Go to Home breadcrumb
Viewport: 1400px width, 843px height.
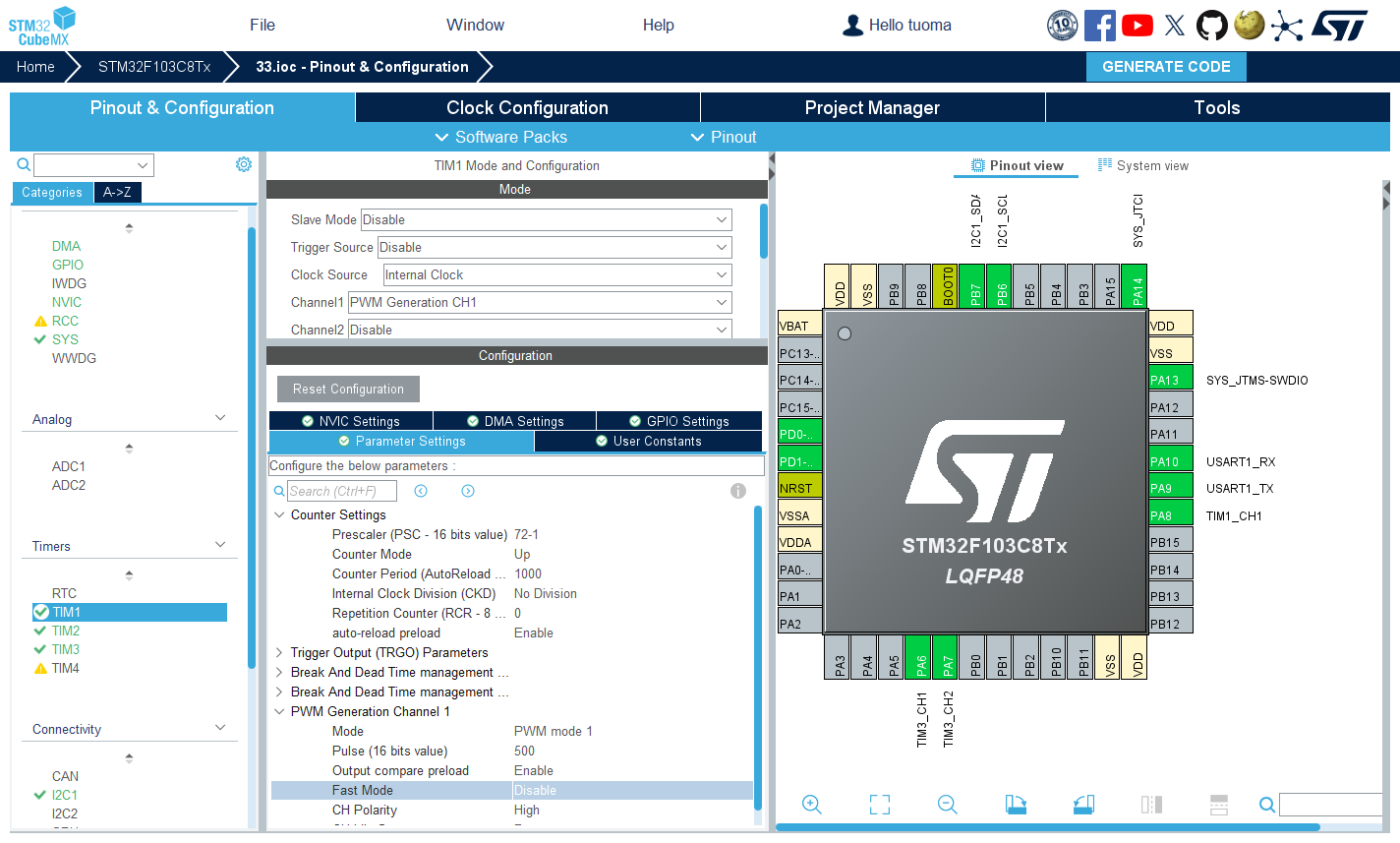[x=35, y=67]
